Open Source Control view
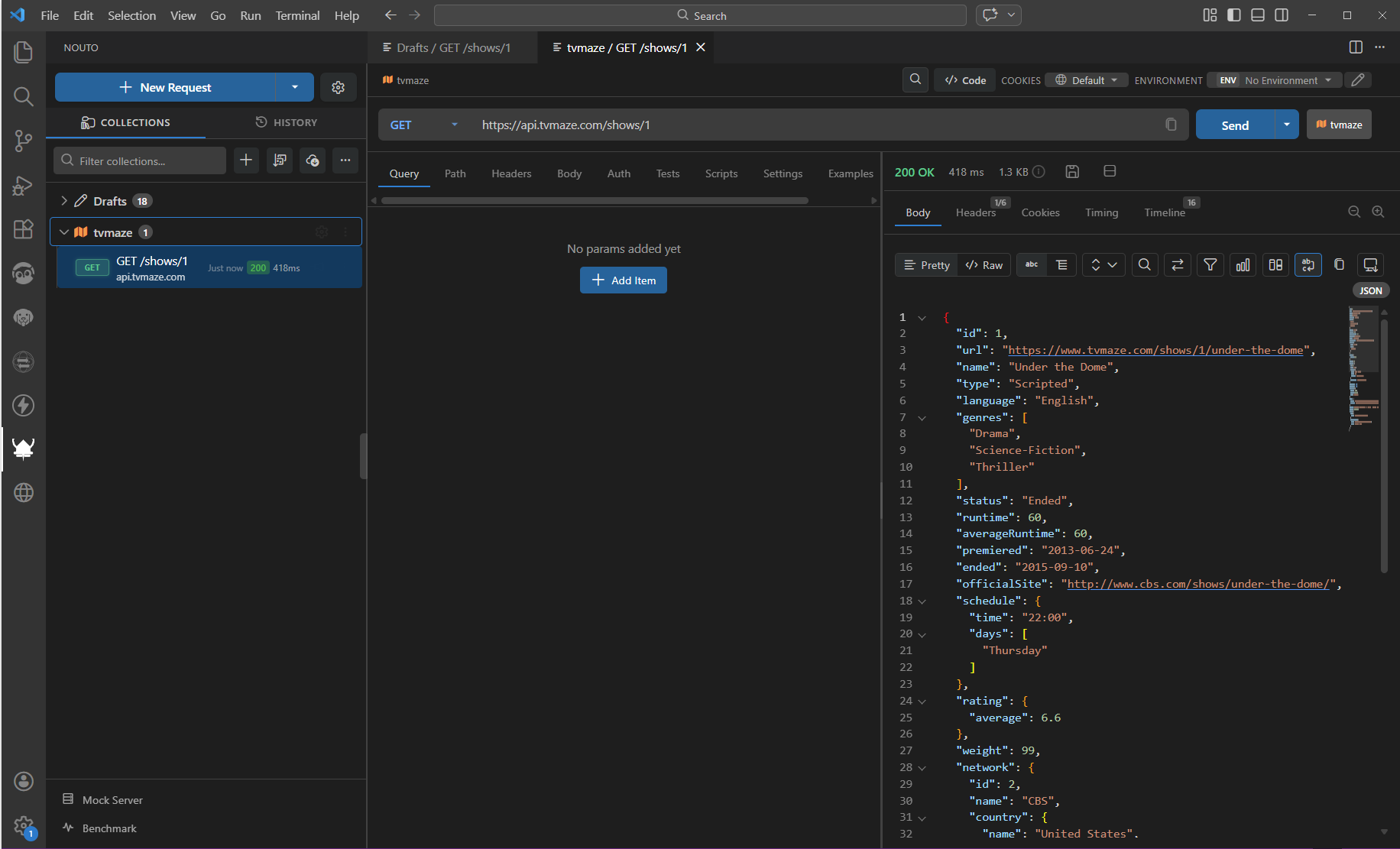 24,141
